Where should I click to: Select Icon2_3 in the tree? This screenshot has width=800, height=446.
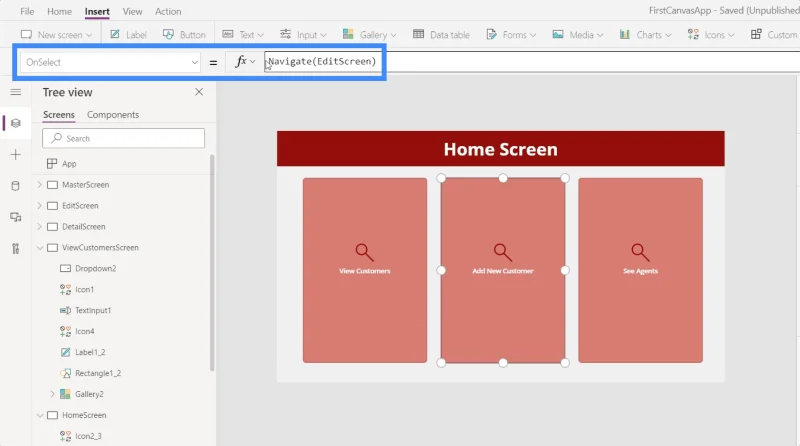pyautogui.click(x=88, y=436)
